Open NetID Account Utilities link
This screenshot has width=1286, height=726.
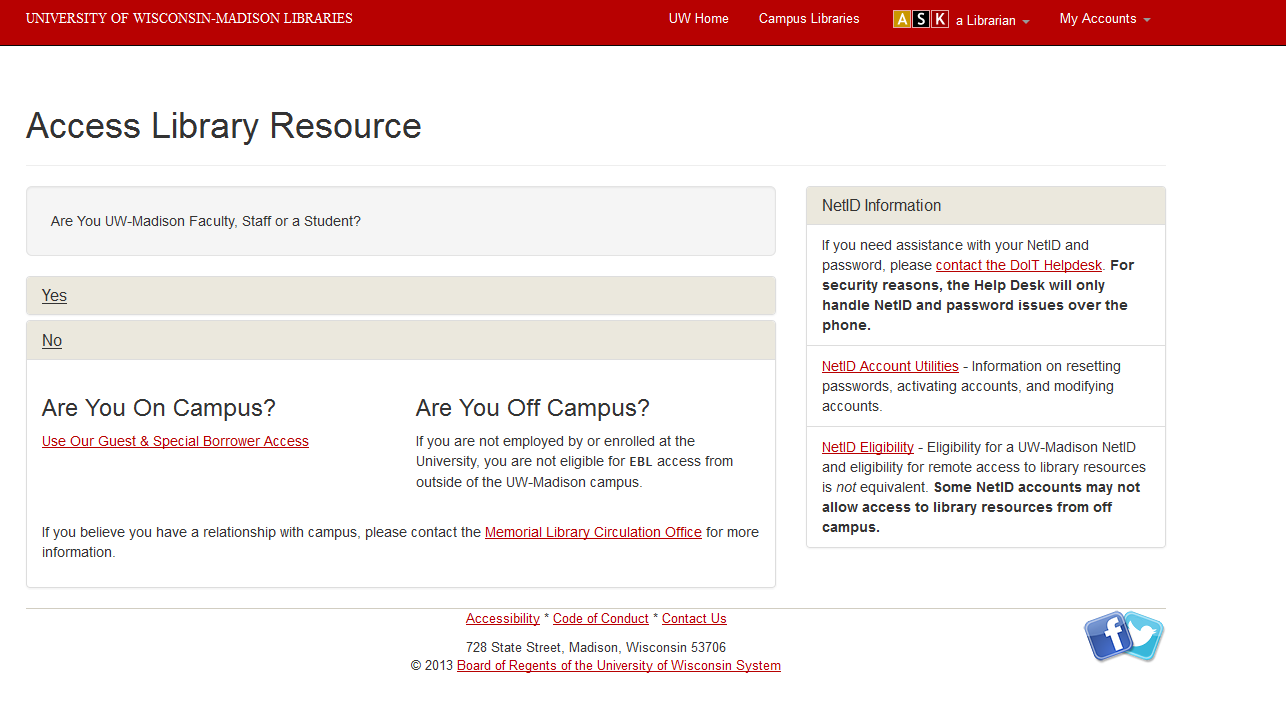tap(890, 366)
